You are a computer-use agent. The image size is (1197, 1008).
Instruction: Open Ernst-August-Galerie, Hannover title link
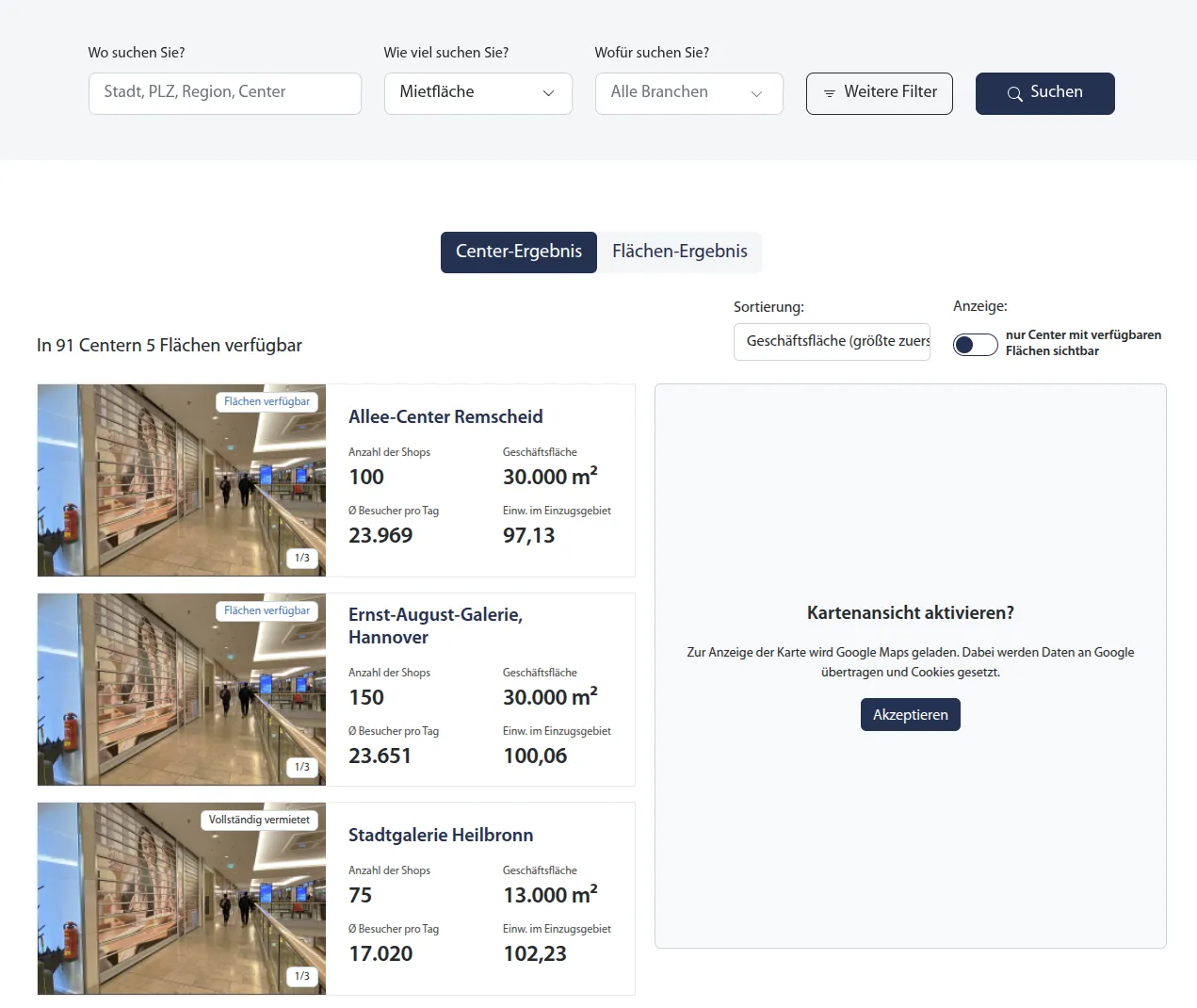(435, 626)
